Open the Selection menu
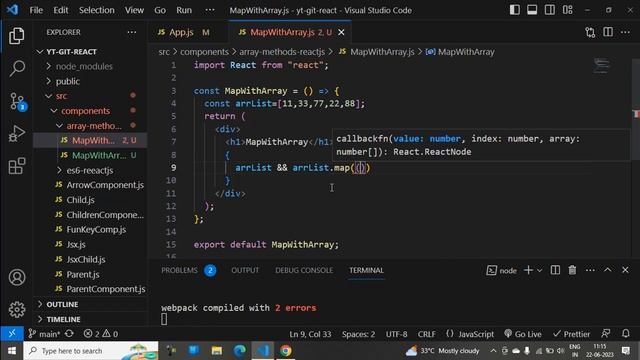Screen dimensions: 640x360 pos(96,10)
